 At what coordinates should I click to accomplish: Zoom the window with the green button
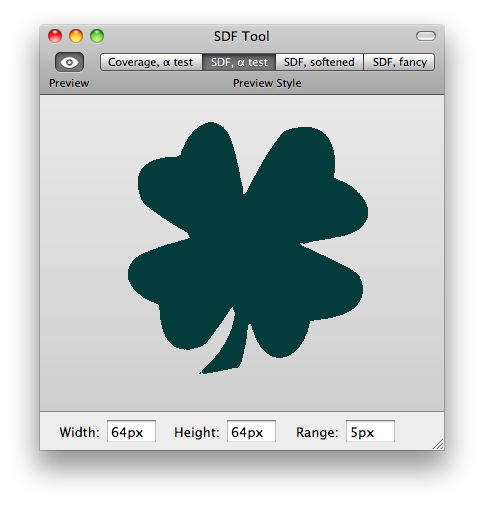97,36
